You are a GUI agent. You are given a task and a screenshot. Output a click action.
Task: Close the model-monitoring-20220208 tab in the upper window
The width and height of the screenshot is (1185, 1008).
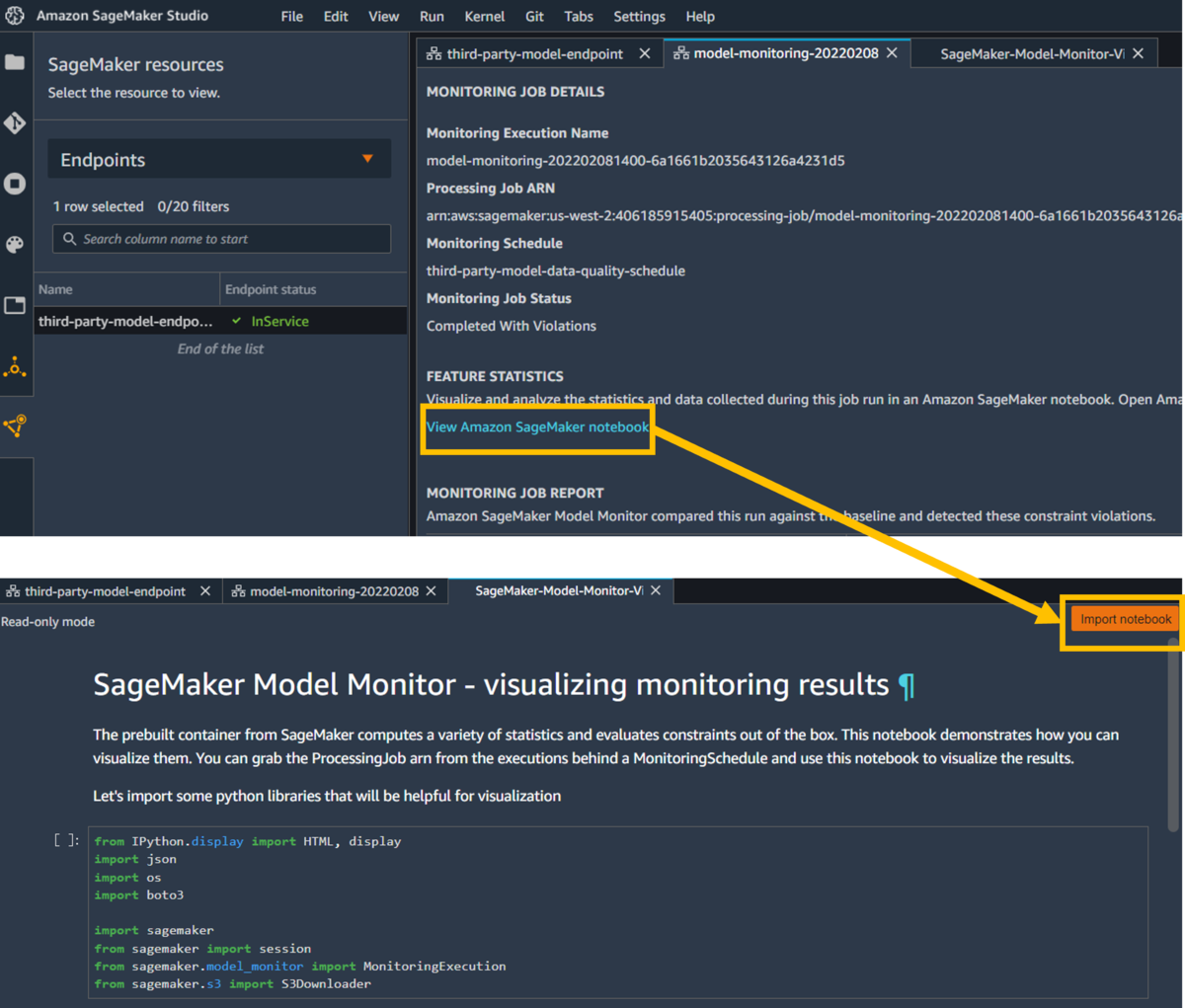pos(892,52)
